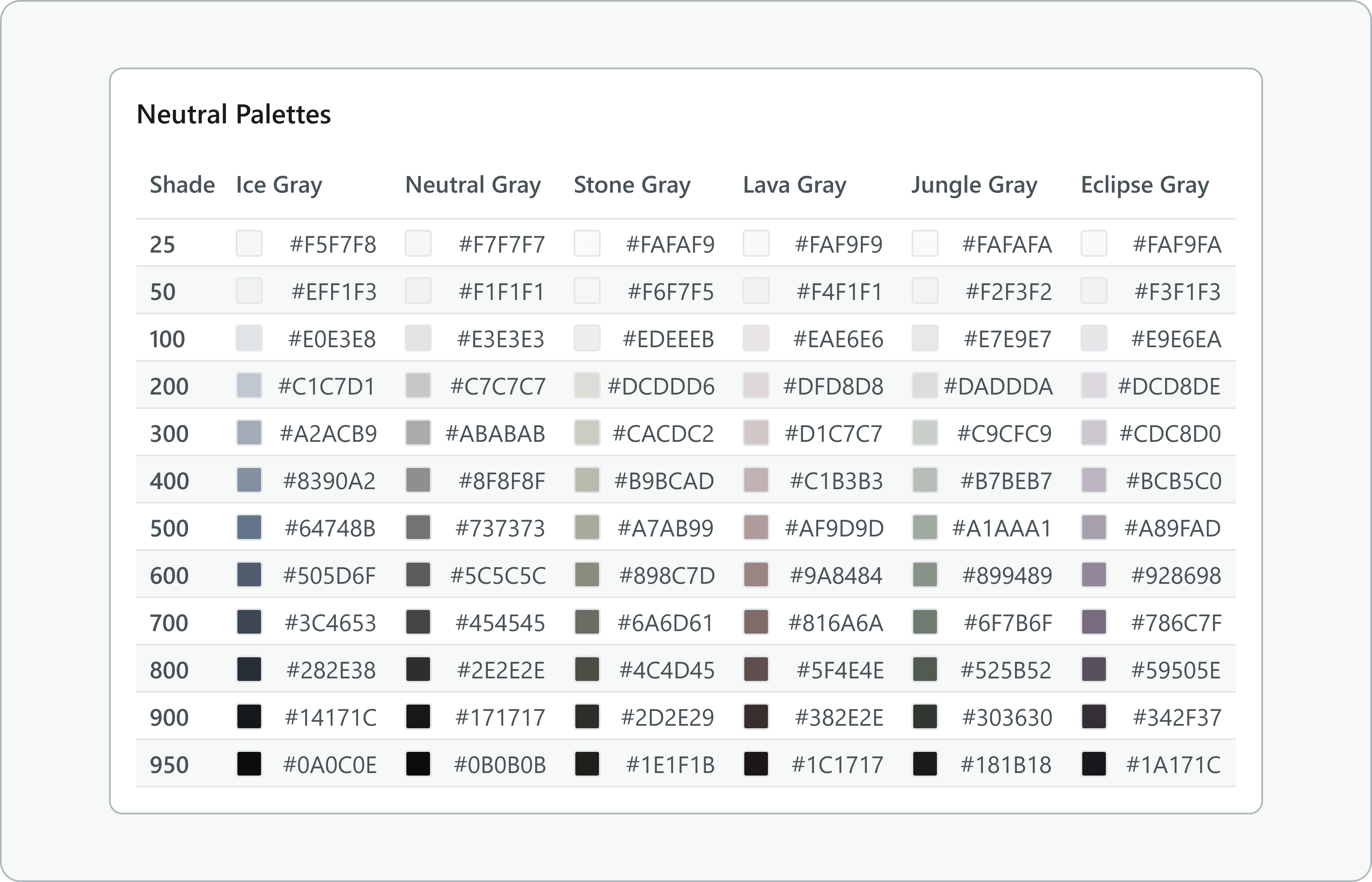
Task: Click the hex value #737373
Action: coord(500,528)
